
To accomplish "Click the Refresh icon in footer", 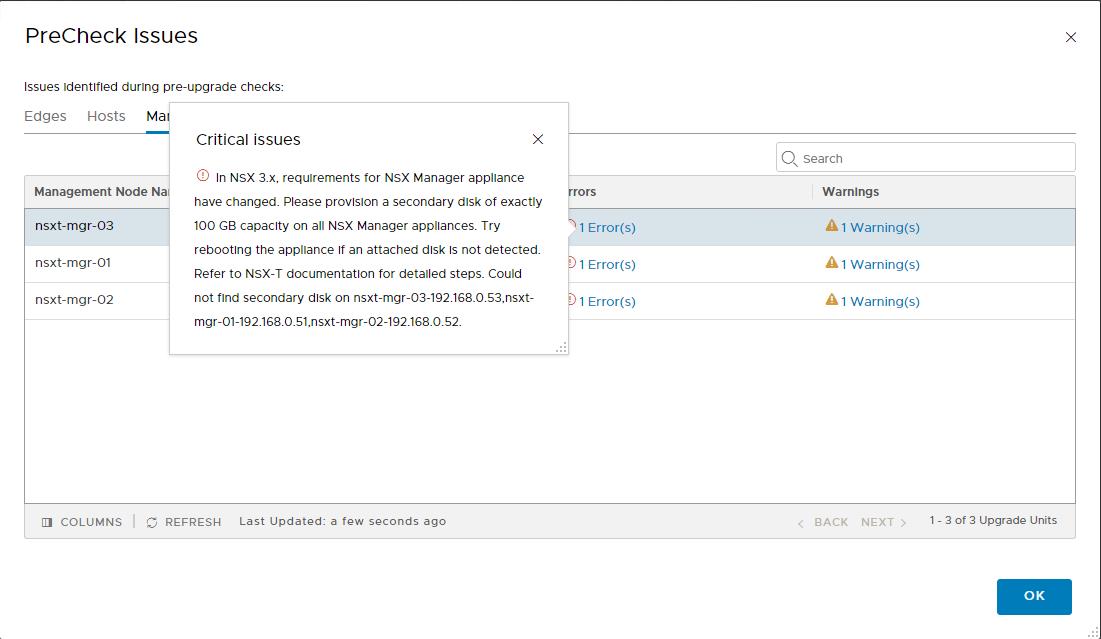I will tap(152, 522).
